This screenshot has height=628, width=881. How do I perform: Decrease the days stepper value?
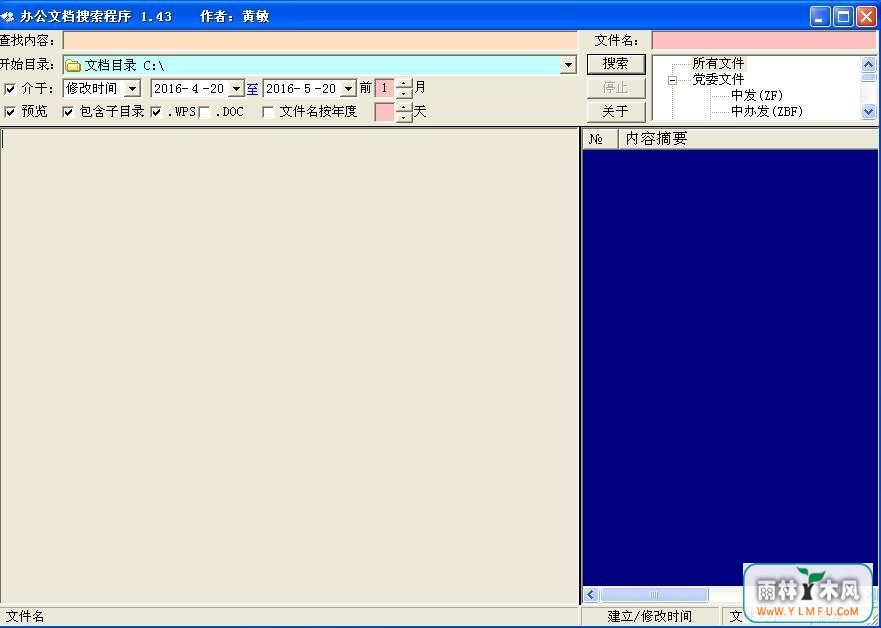[x=403, y=117]
